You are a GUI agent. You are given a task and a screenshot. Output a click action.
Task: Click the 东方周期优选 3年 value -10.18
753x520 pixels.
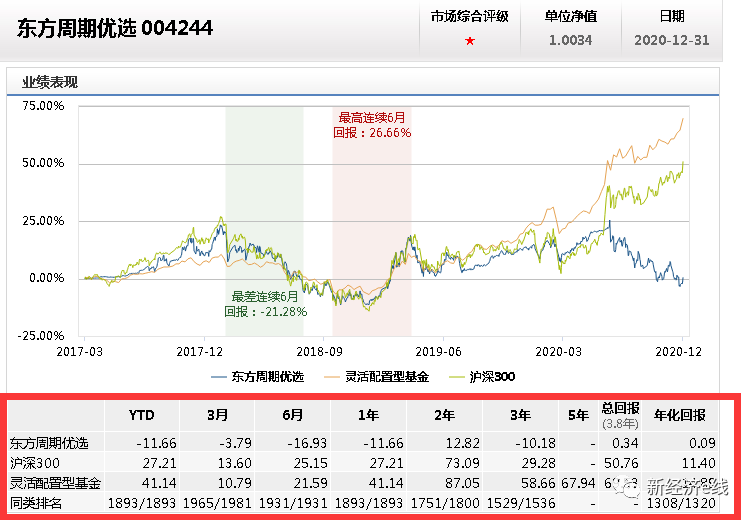tap(535, 443)
